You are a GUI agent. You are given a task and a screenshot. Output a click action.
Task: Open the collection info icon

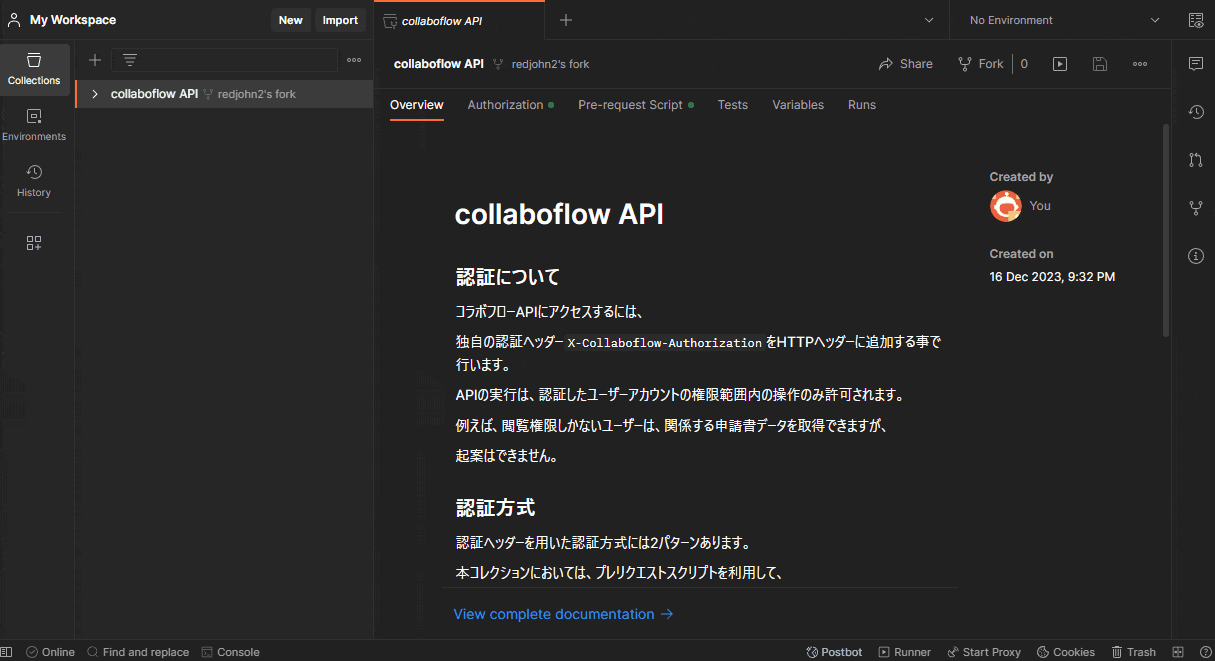pos(1196,256)
